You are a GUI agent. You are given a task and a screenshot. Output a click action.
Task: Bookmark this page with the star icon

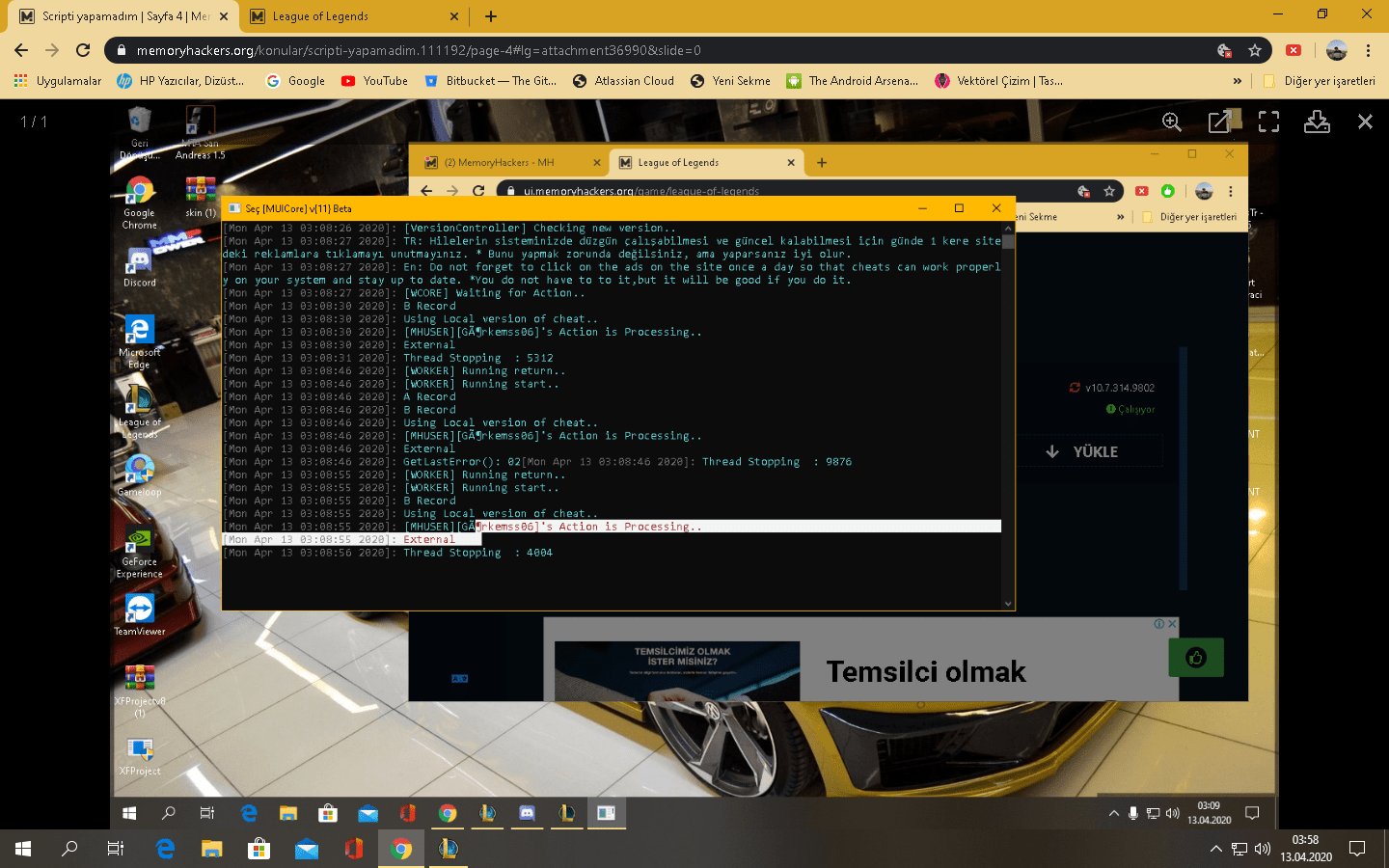coord(1255,50)
